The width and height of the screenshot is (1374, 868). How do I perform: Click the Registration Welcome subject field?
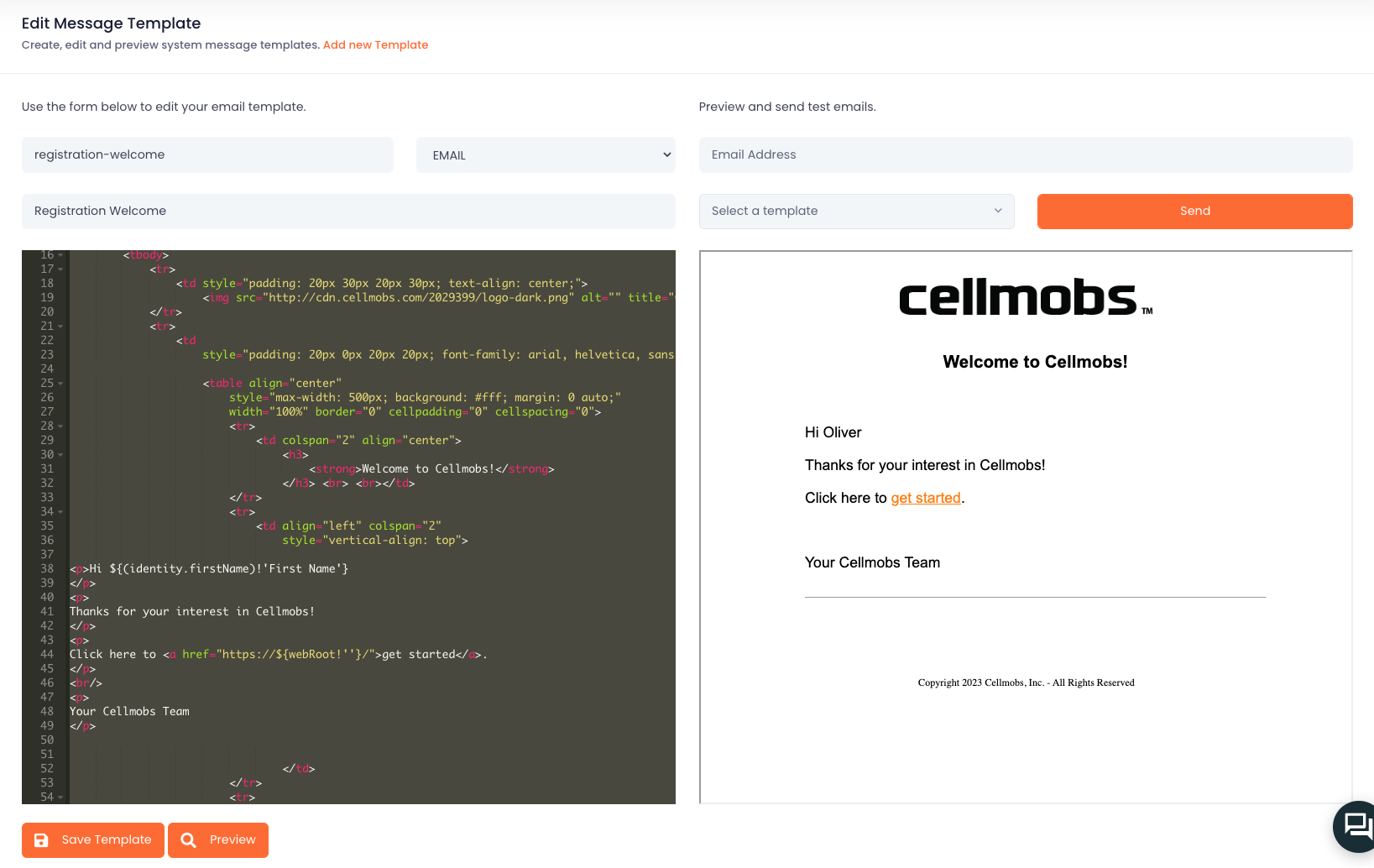point(348,212)
